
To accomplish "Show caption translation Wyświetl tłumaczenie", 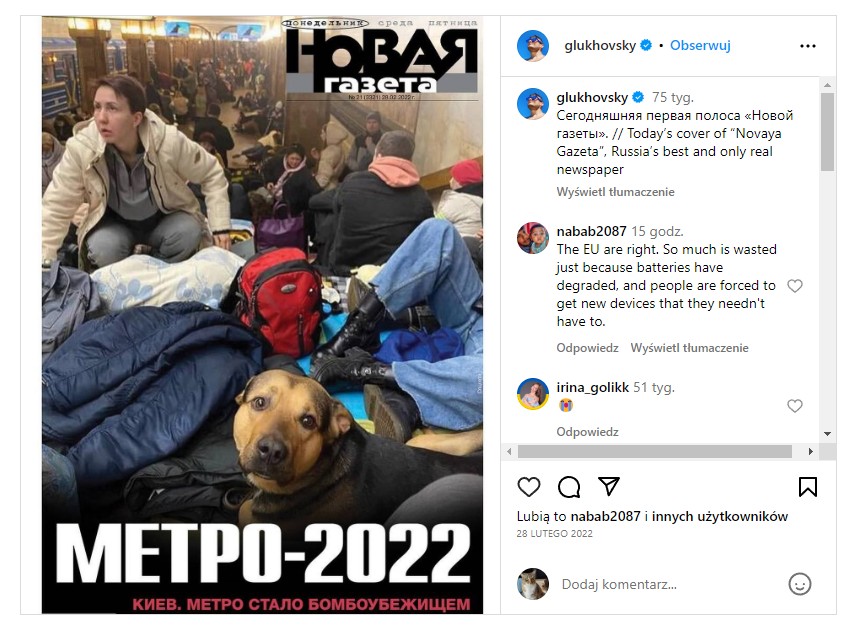I will (615, 192).
